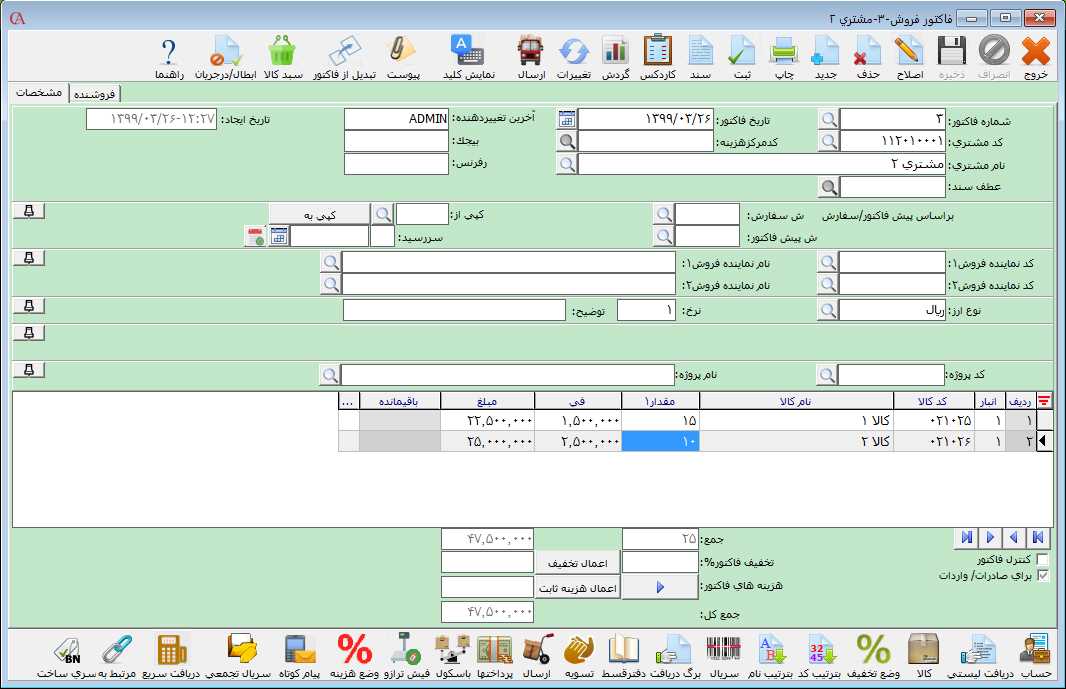Switch to the فروشنده tab
This screenshot has height=689, width=1066.
(94, 94)
